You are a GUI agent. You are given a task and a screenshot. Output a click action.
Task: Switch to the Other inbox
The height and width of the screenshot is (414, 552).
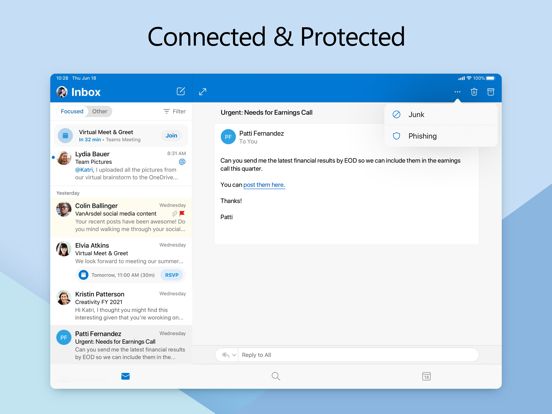[100, 111]
